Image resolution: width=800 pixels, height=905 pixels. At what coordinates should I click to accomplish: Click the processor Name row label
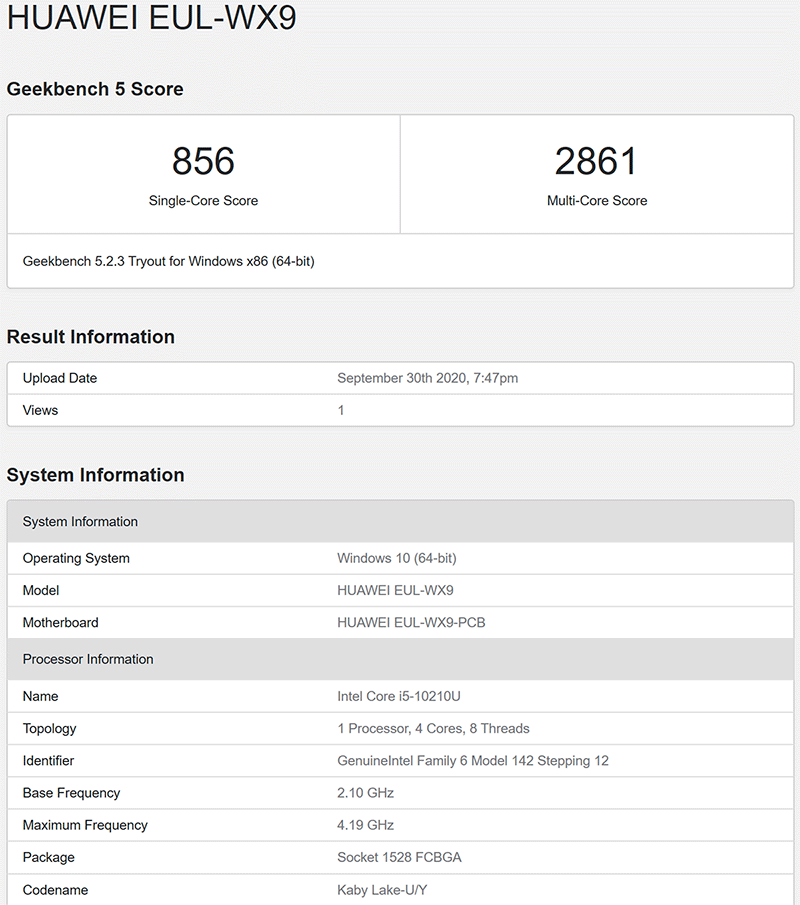pyautogui.click(x=40, y=696)
